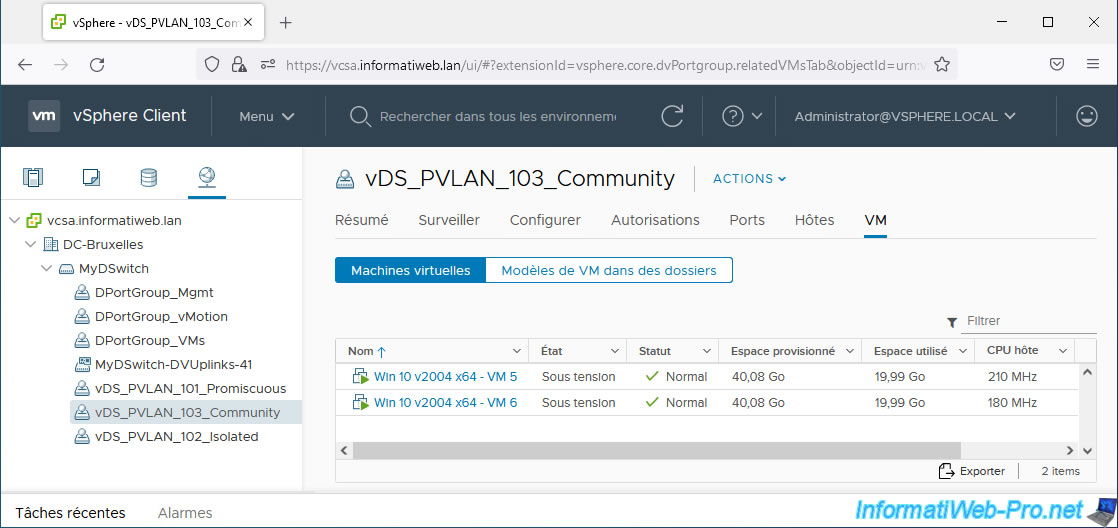Open Firefox hamburger application menu
The height and width of the screenshot is (528, 1118).
point(1093,65)
